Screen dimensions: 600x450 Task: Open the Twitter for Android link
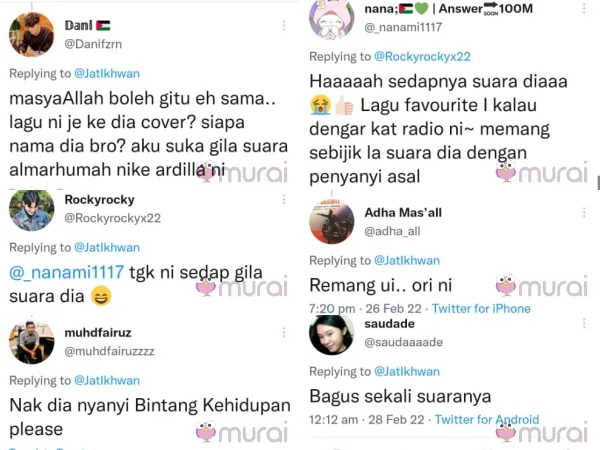coord(487,419)
